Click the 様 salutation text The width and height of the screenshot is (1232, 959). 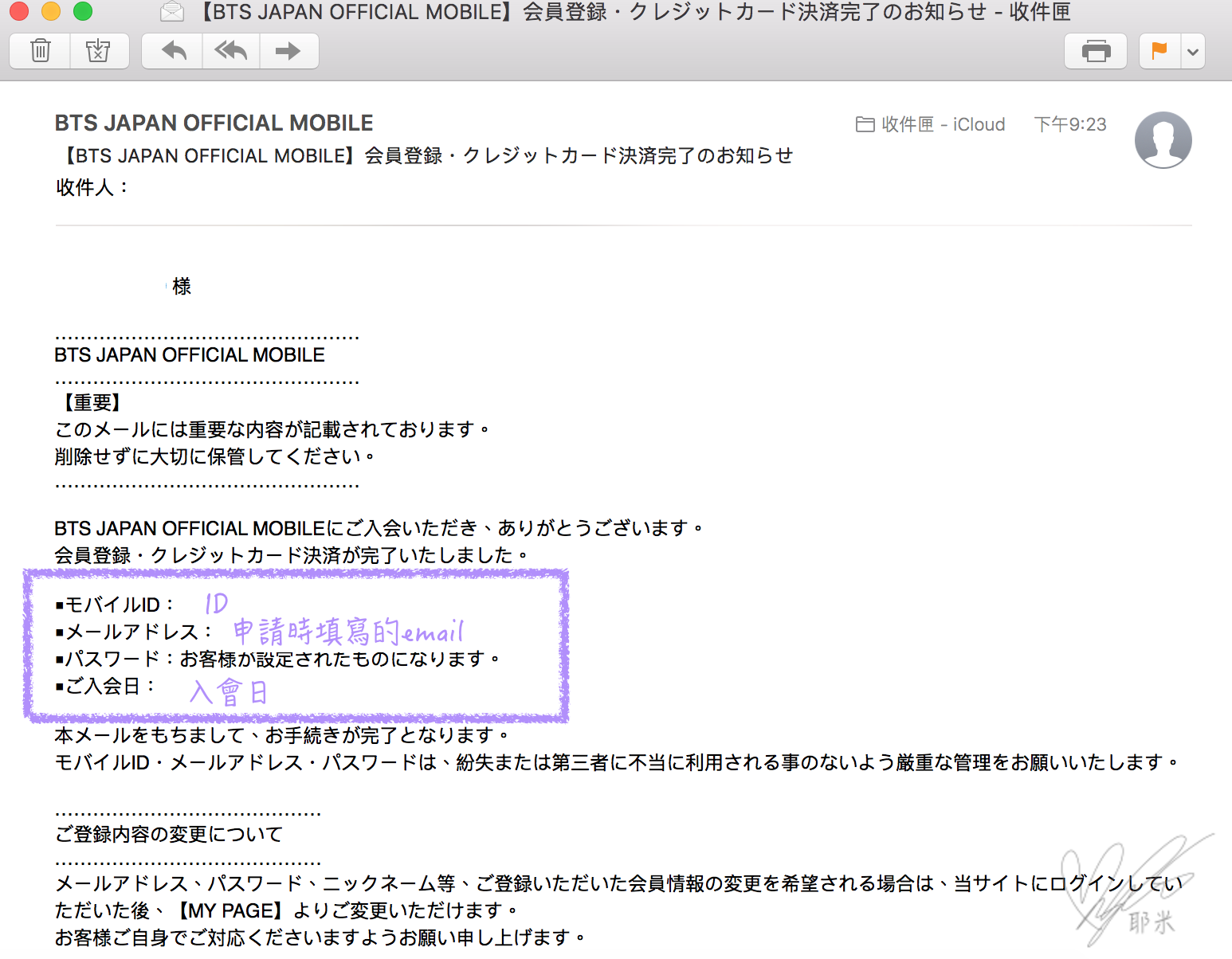click(x=182, y=286)
